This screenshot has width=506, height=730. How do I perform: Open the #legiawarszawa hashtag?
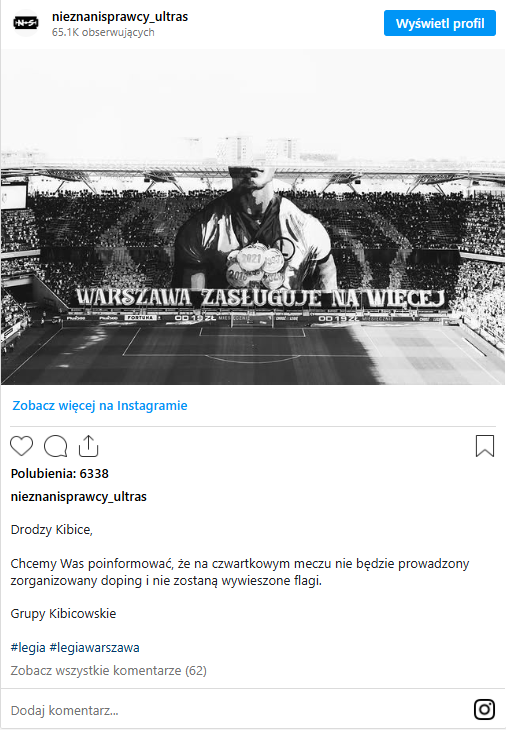coord(94,648)
